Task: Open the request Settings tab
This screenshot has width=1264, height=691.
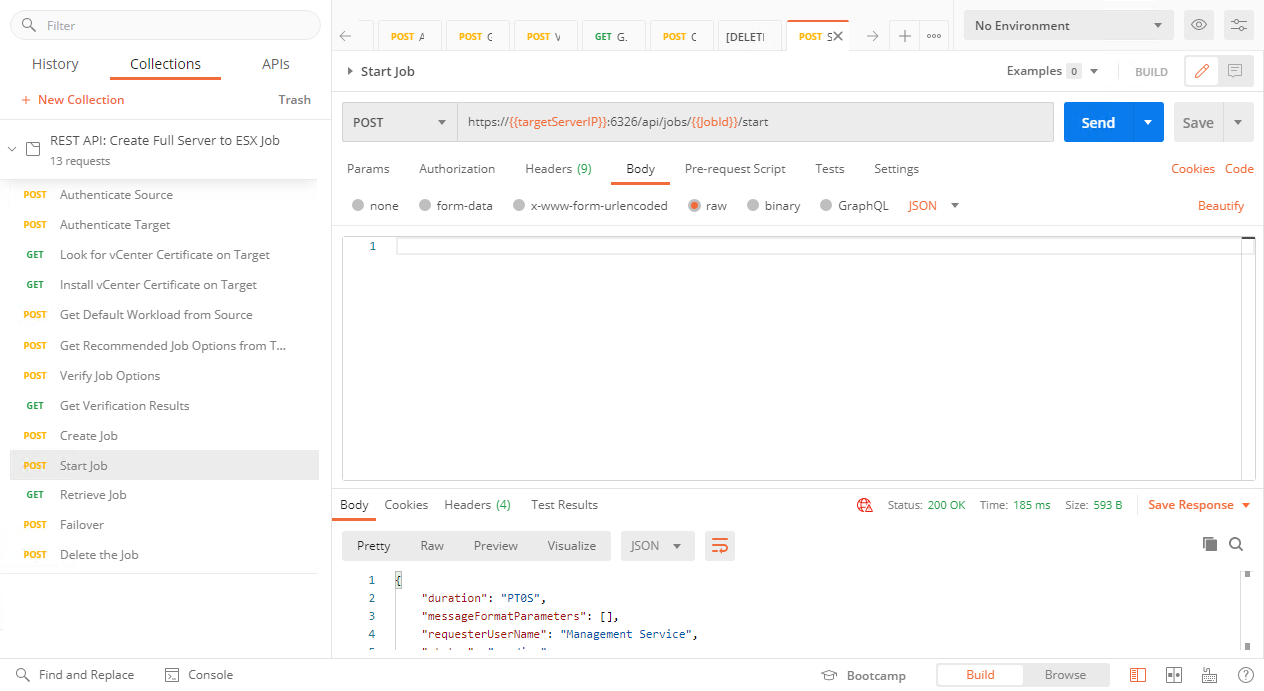Action: 896,169
